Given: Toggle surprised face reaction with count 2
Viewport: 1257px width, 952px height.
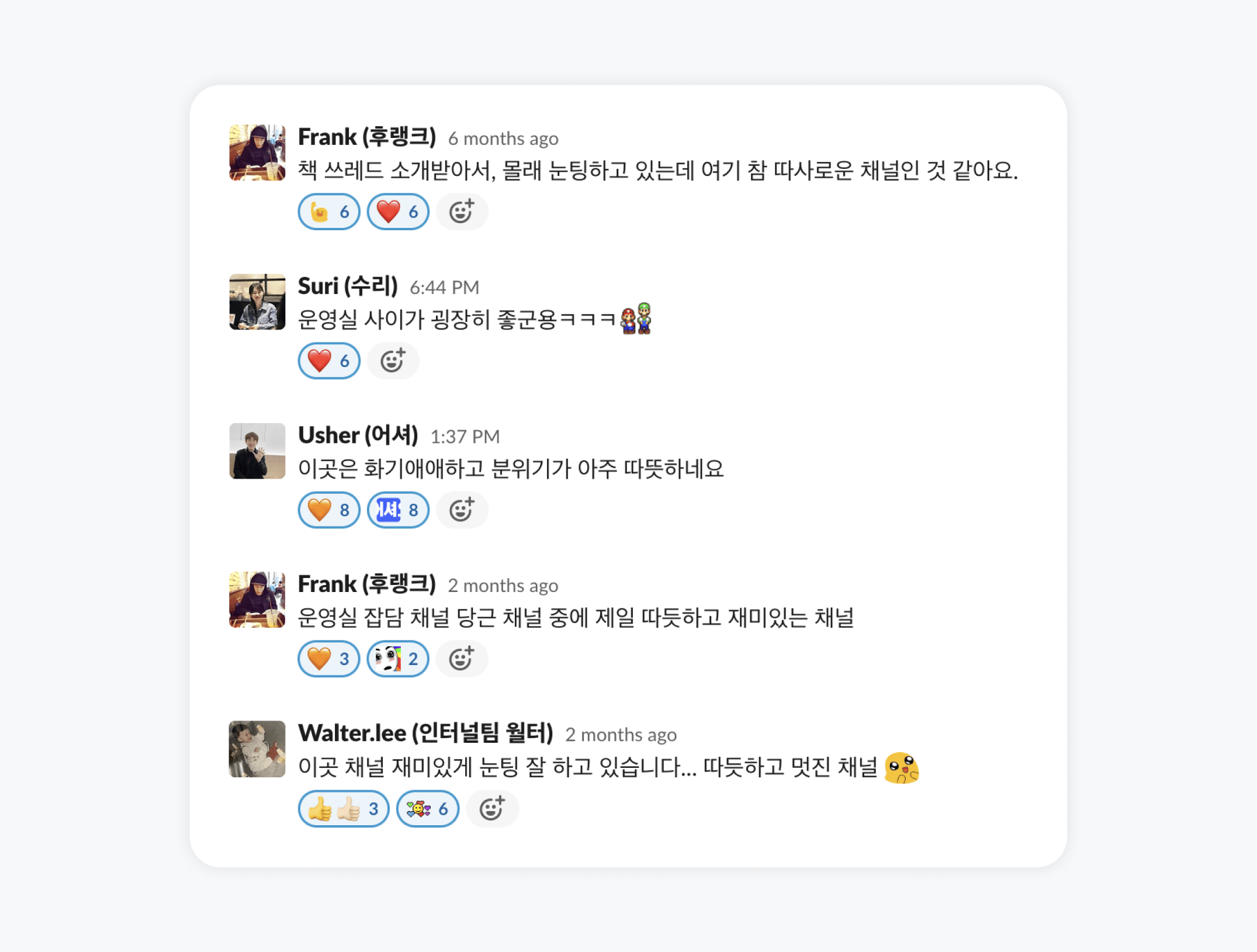Looking at the screenshot, I should [398, 659].
